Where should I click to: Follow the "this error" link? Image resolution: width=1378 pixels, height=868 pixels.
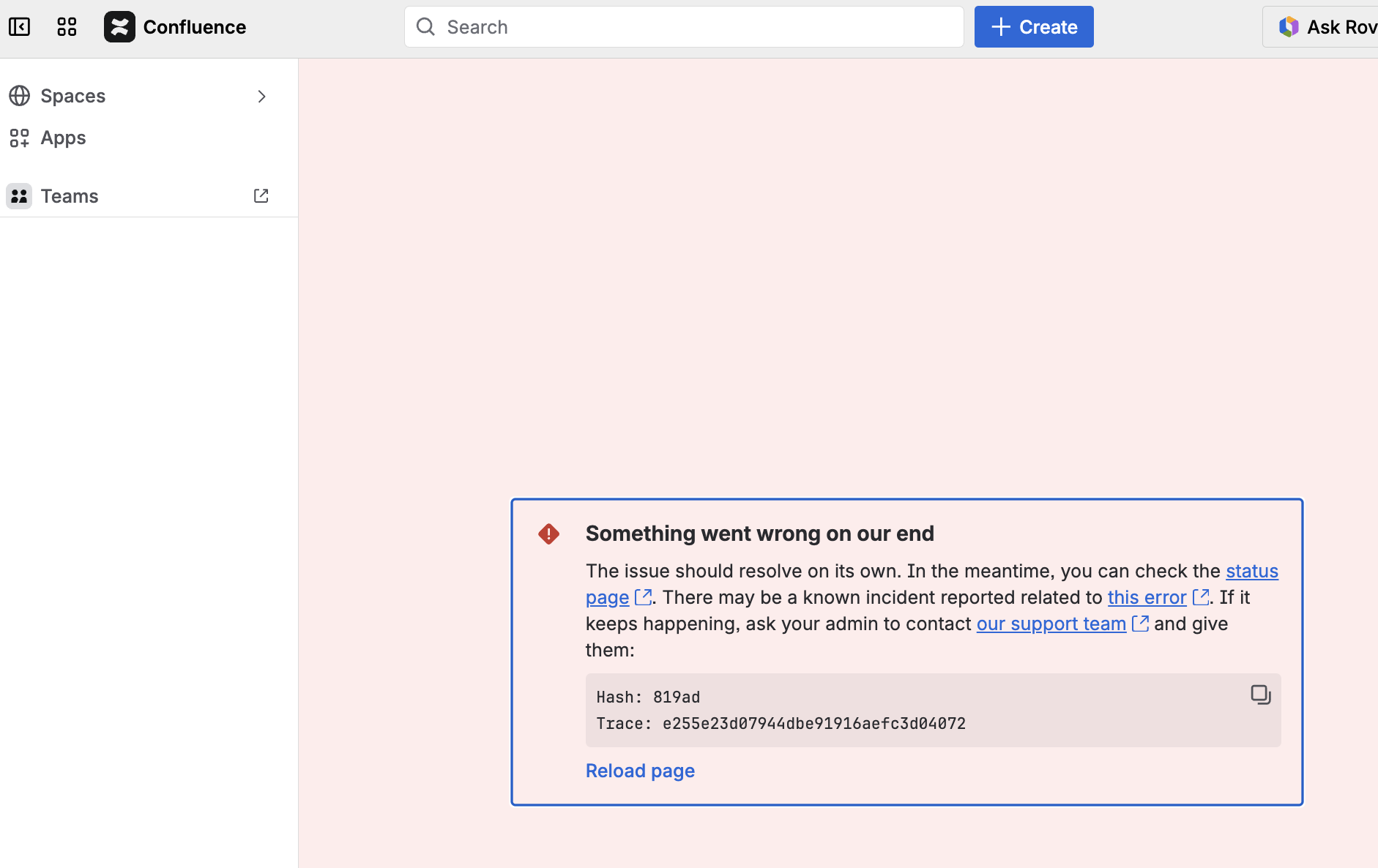tap(1147, 597)
